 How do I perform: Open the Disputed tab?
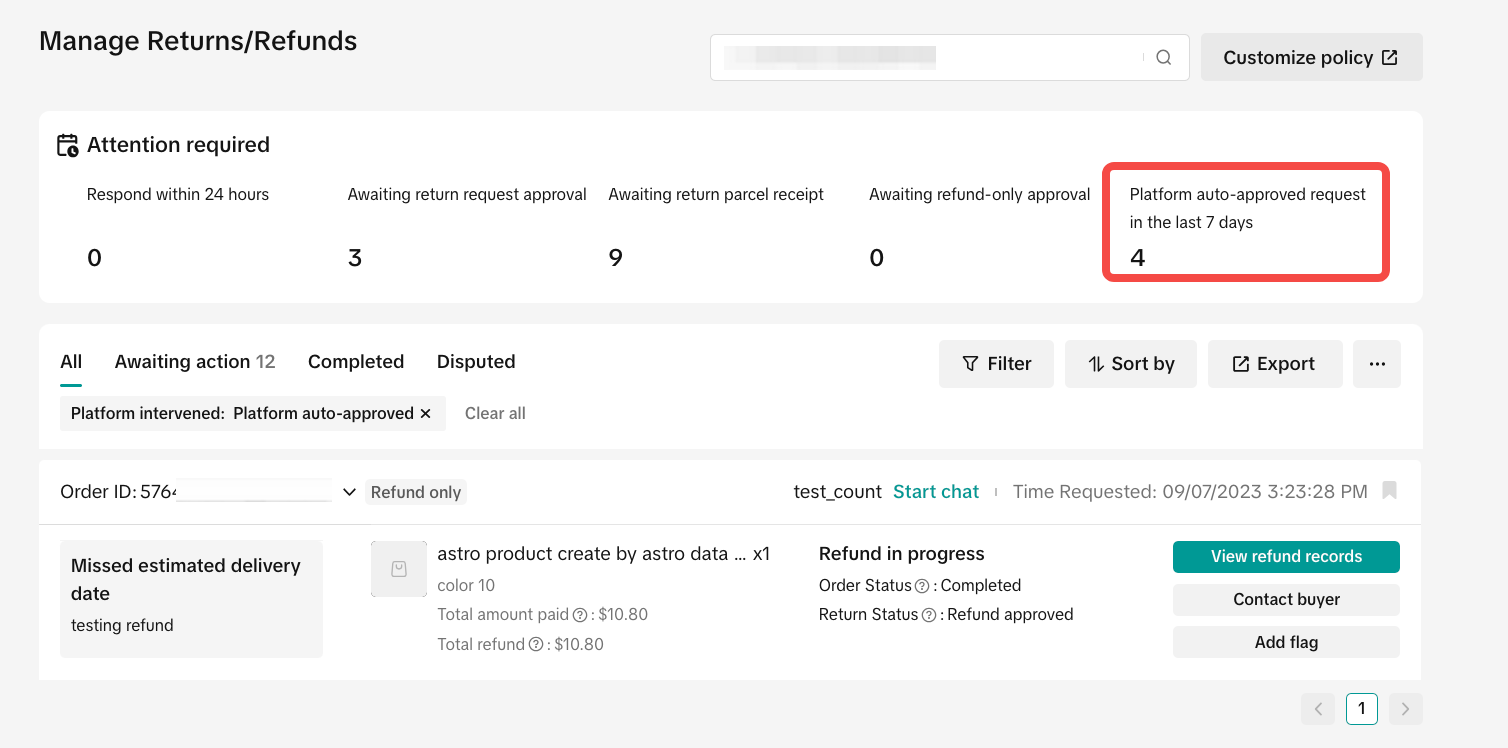pos(476,362)
